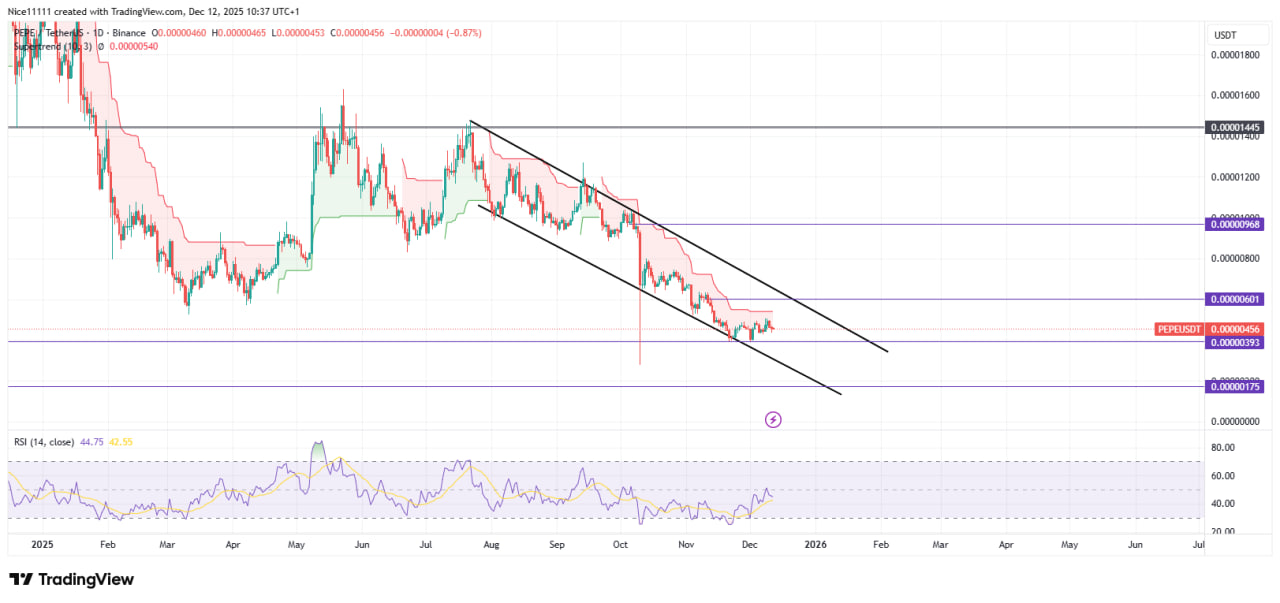The width and height of the screenshot is (1280, 603).
Task: Click the 0.00001800 price axis value
Action: pos(1236,55)
